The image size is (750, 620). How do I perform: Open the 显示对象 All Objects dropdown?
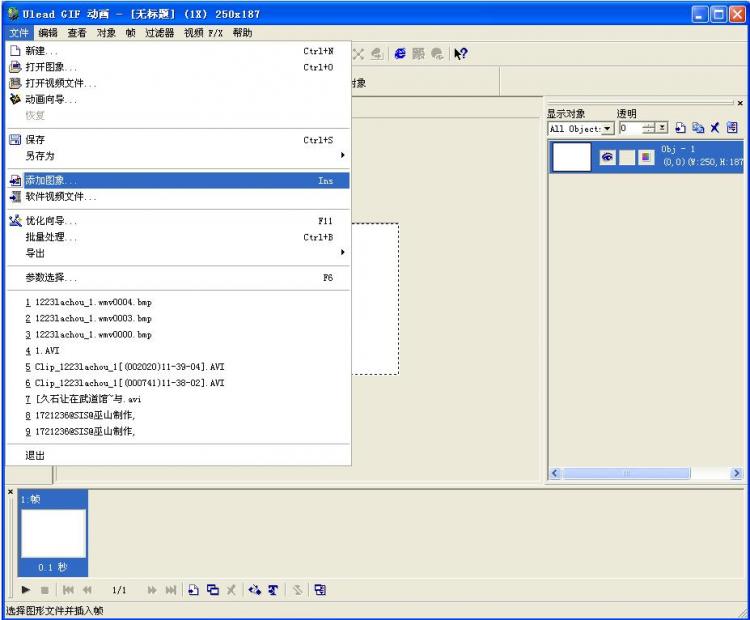(x=607, y=129)
